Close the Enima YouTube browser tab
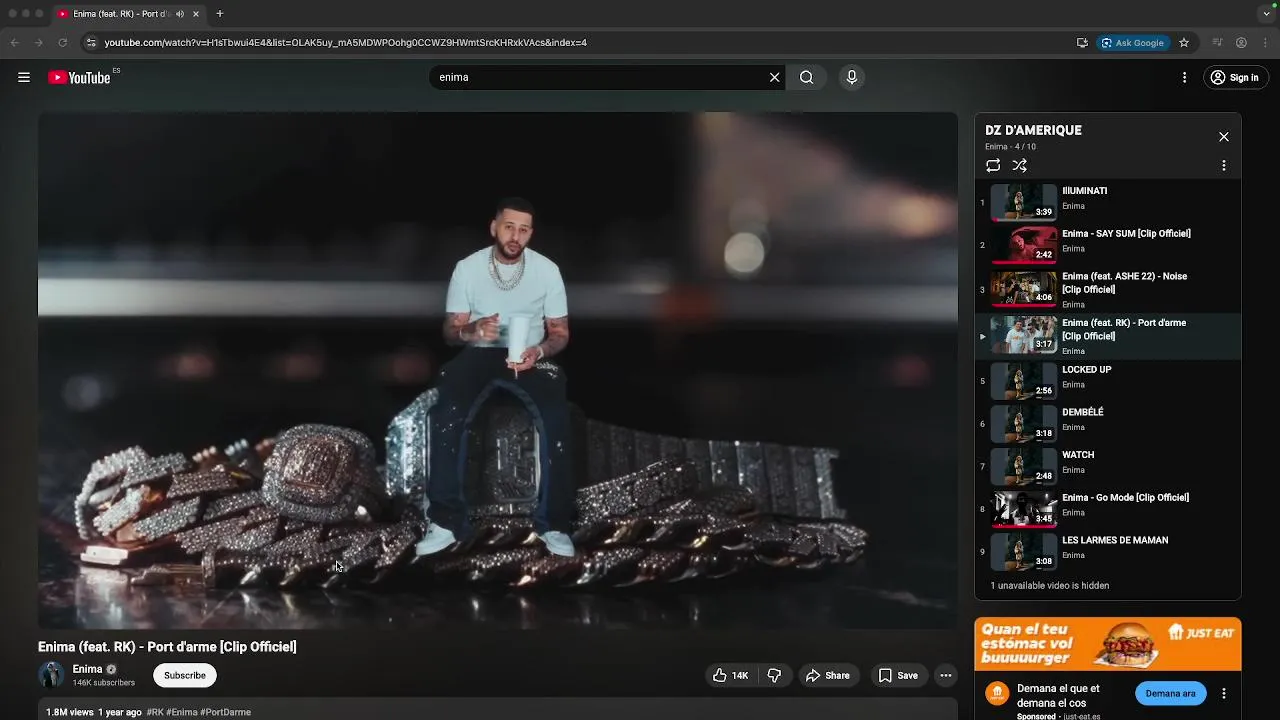This screenshot has height=720, width=1280. [x=196, y=14]
